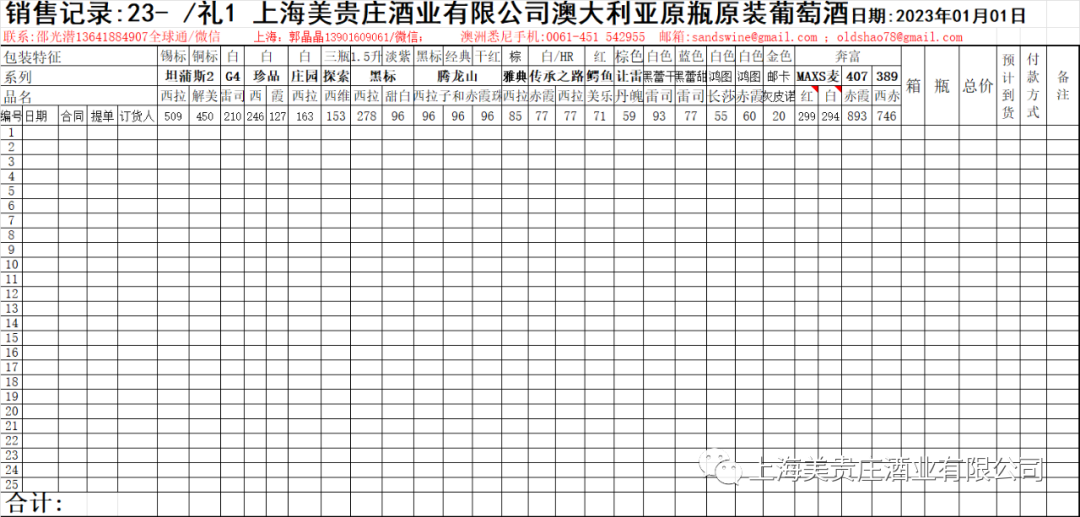The width and height of the screenshot is (1080, 517).
Task: Select the price cell 210
Action: [x=233, y=116]
